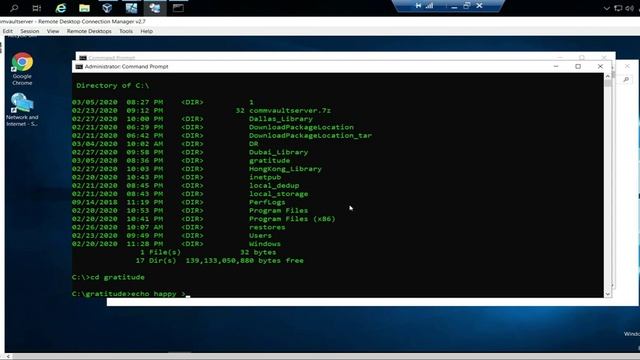
Task: Click 'Dallas_Library' directory entry
Action: coord(281,119)
